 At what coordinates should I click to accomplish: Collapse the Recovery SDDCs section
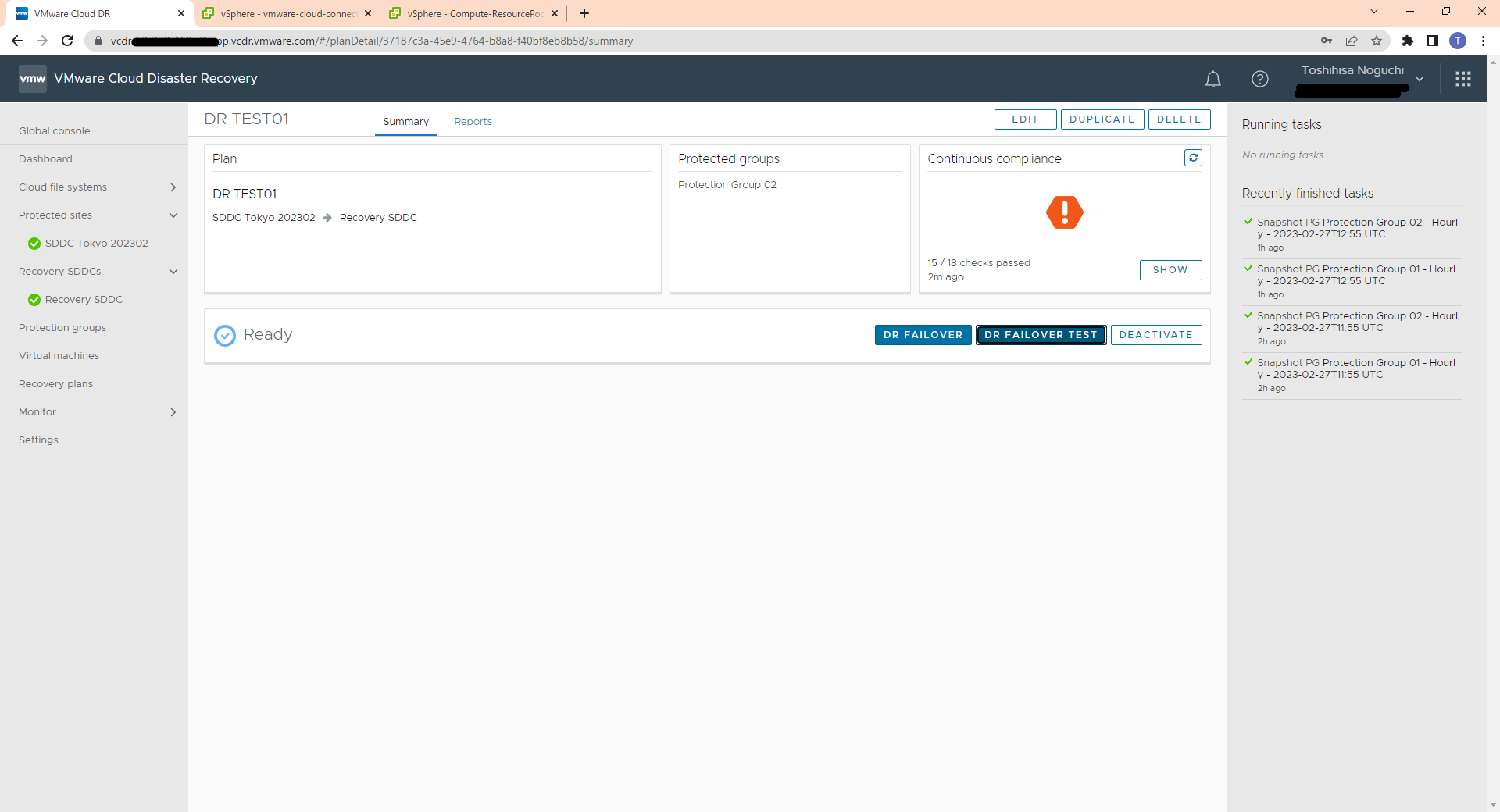click(173, 272)
